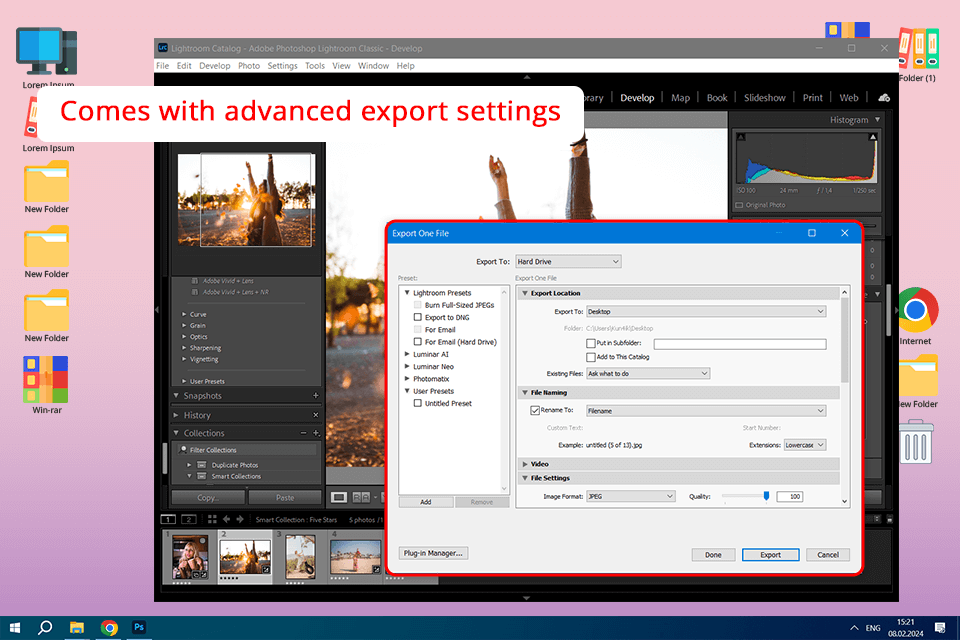This screenshot has height=640, width=960.
Task: Open the Recycle Bin on desktop
Action: coord(916,441)
